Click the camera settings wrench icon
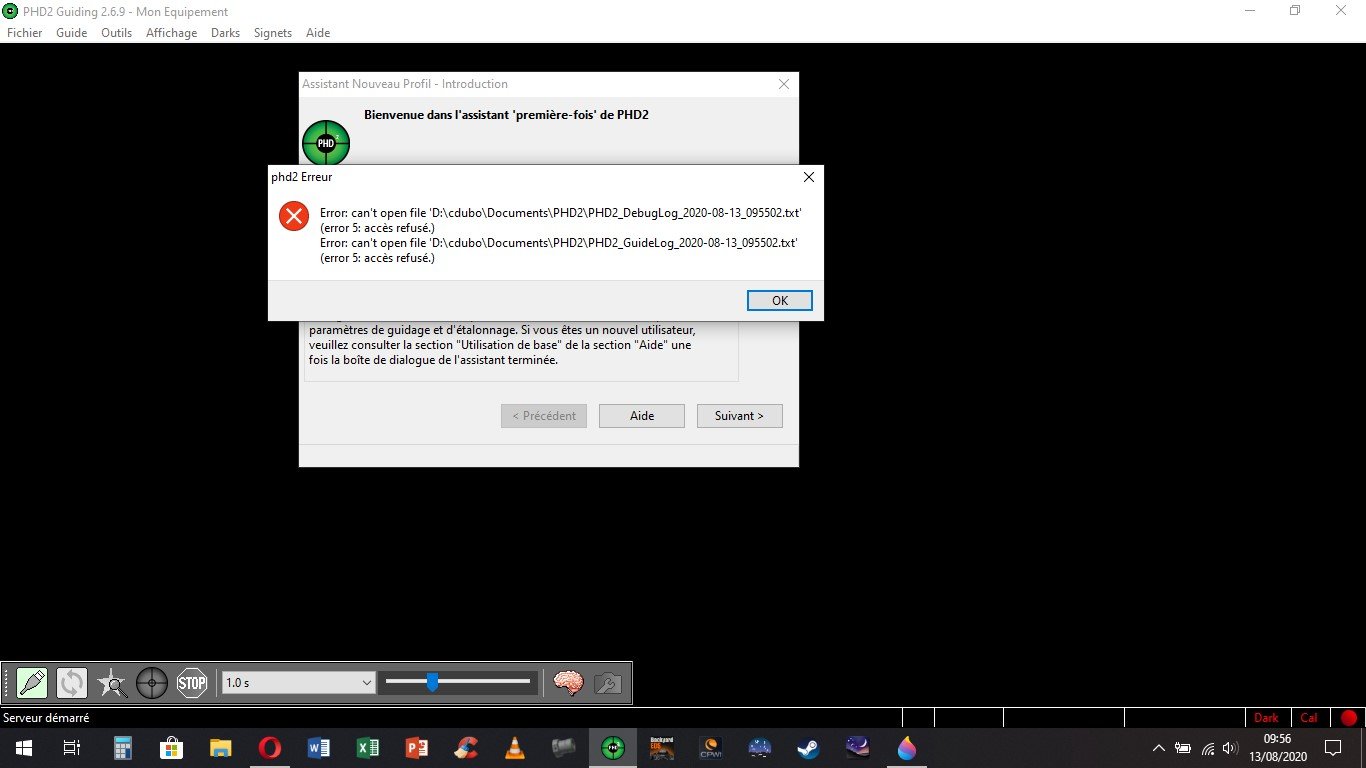1366x768 pixels. (x=608, y=683)
